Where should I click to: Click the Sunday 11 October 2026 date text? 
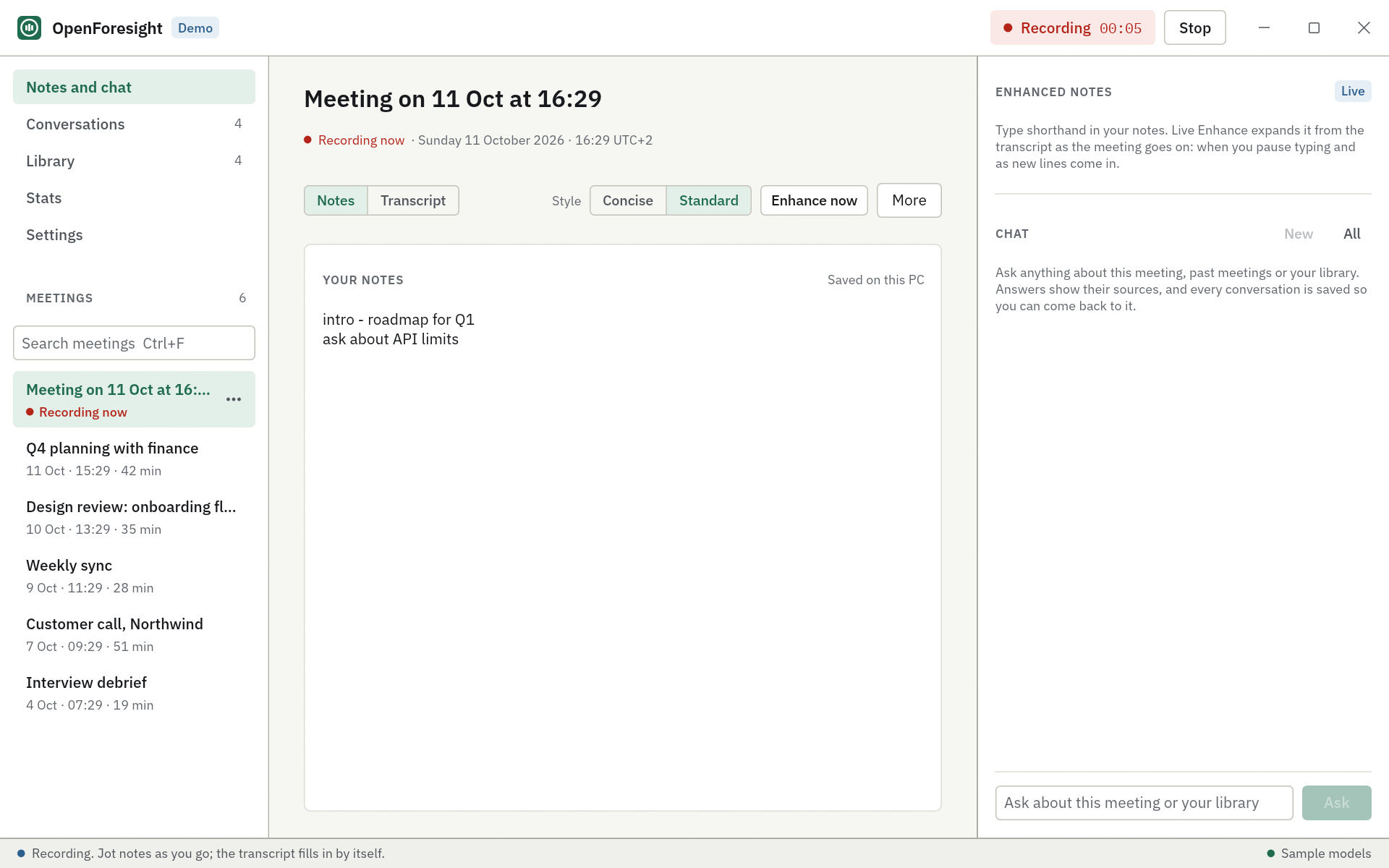tap(491, 140)
